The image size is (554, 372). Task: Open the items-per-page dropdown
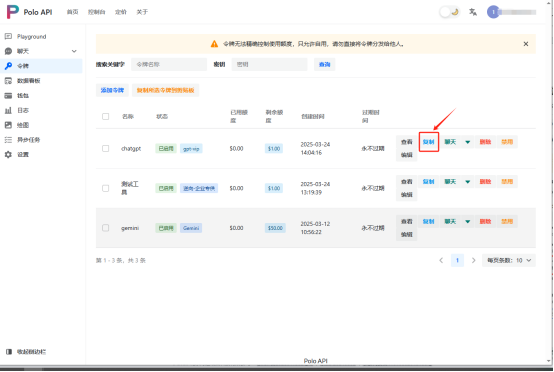coord(509,260)
